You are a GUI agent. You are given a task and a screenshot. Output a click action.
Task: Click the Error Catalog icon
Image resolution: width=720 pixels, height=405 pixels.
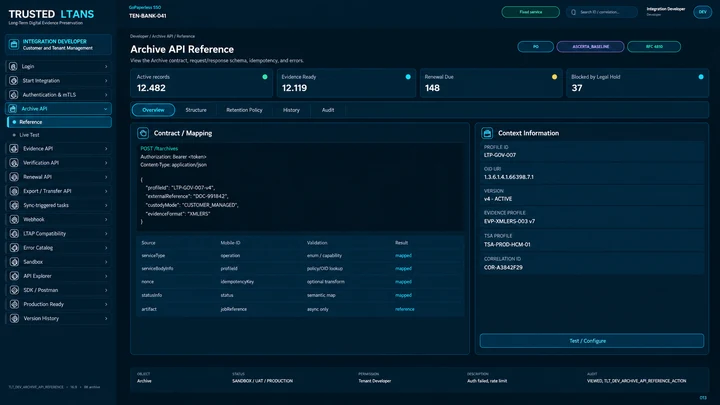point(14,248)
